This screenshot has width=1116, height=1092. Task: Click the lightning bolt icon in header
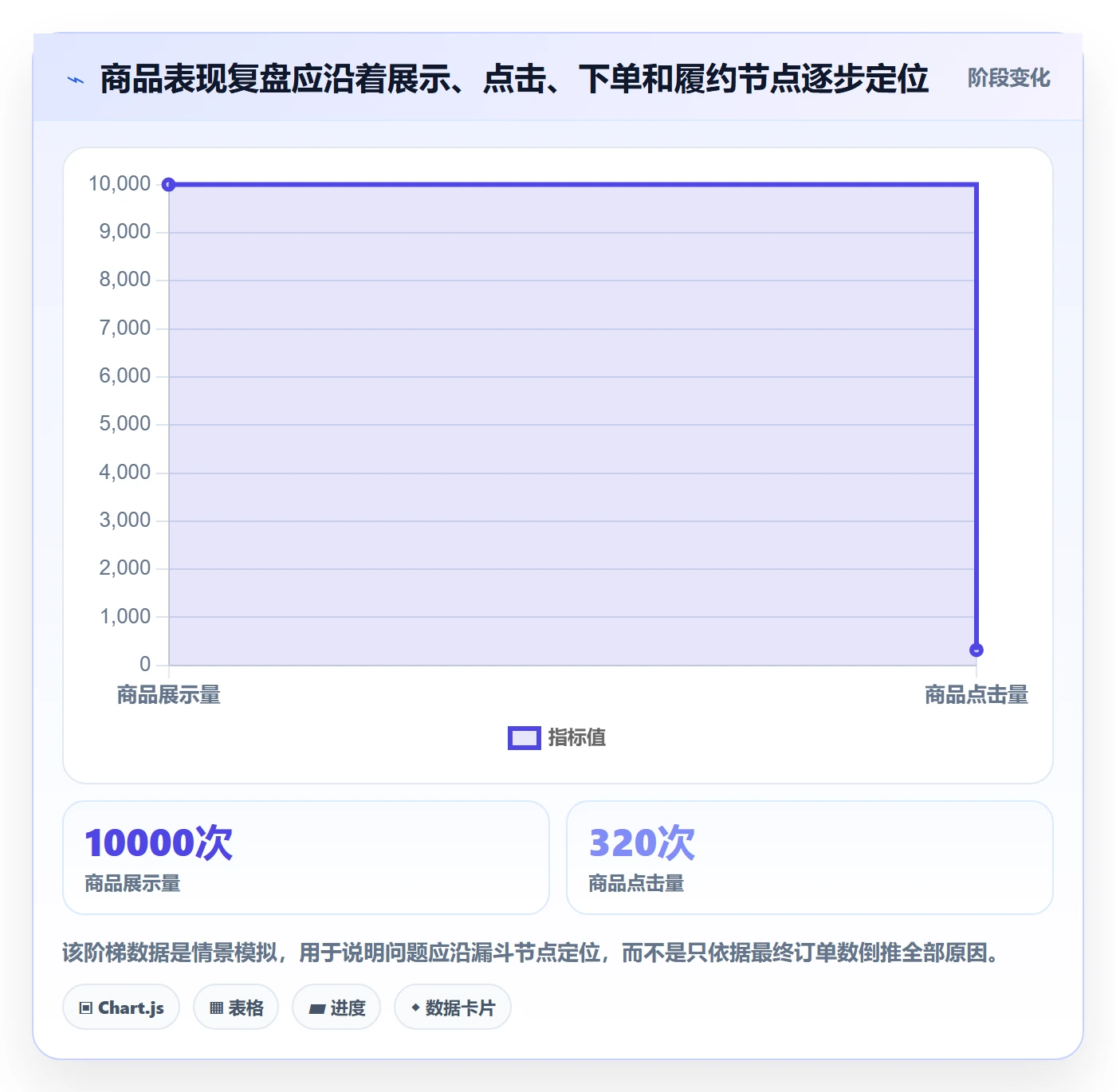click(76, 80)
